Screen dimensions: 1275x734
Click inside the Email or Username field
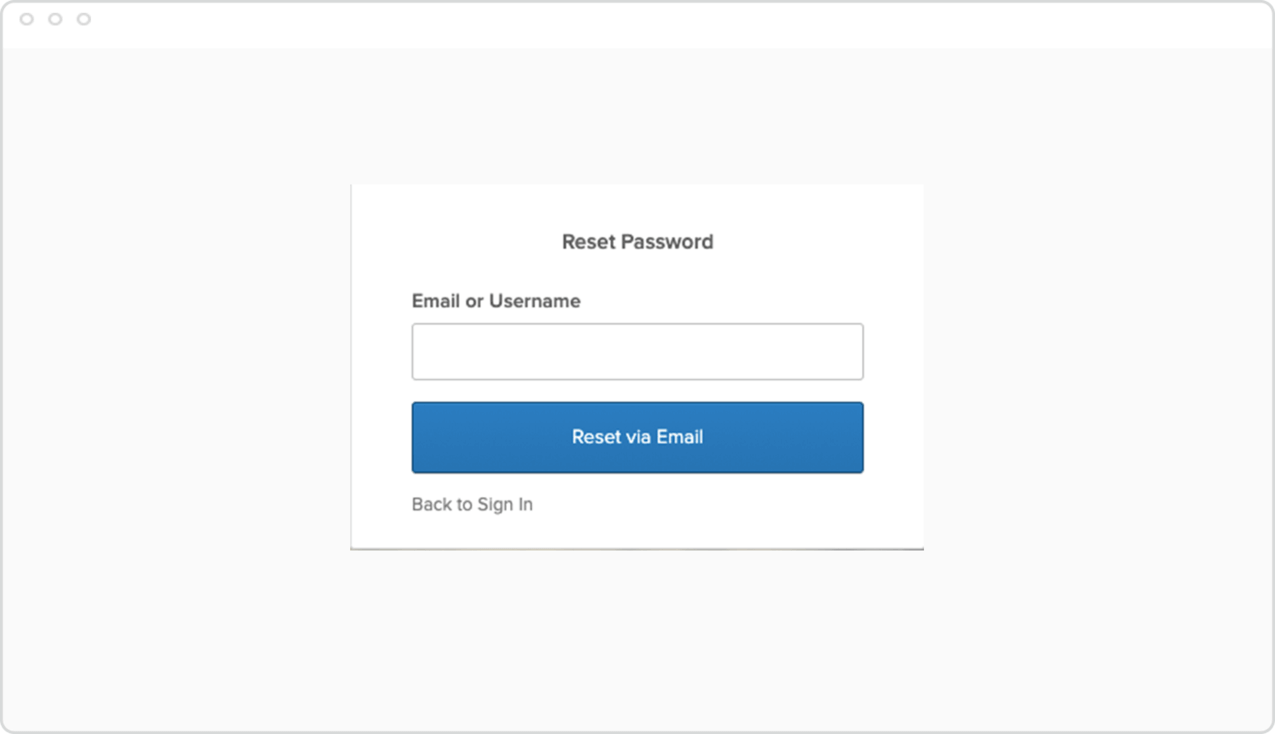pos(637,351)
